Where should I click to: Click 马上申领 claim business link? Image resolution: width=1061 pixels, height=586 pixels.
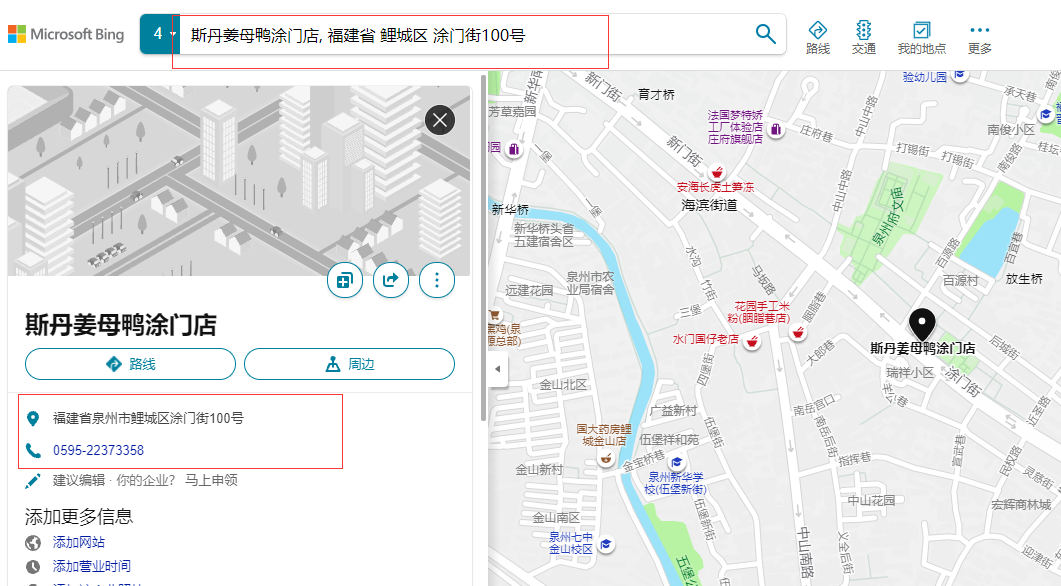click(211, 480)
